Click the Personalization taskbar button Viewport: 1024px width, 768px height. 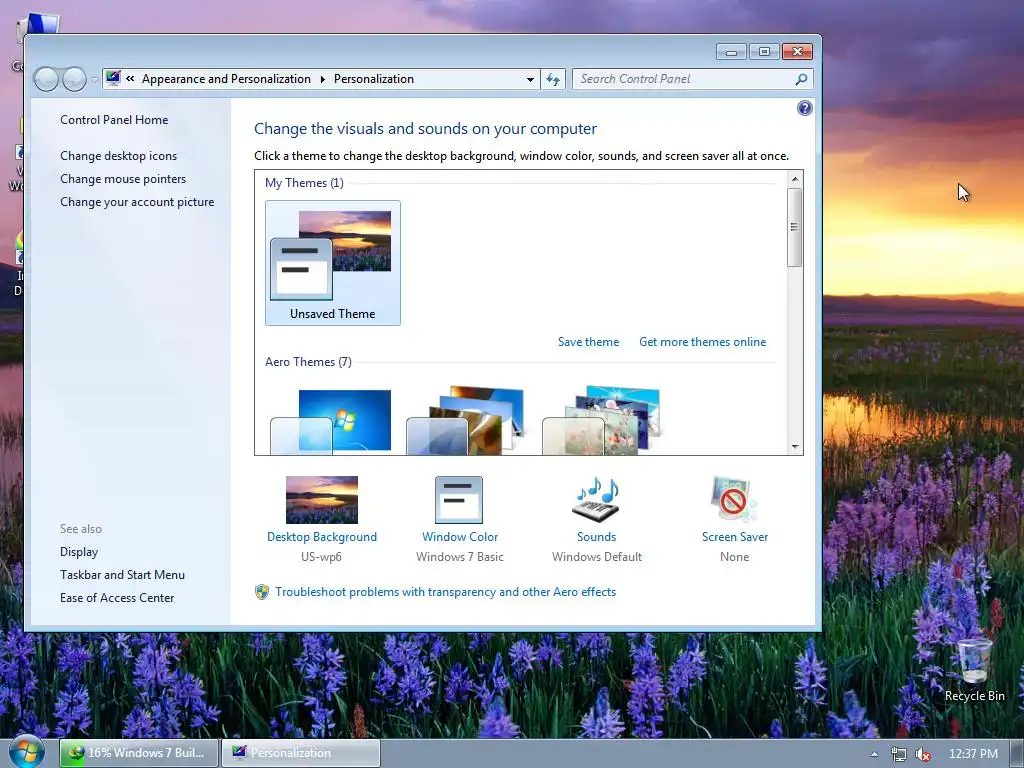[x=301, y=753]
